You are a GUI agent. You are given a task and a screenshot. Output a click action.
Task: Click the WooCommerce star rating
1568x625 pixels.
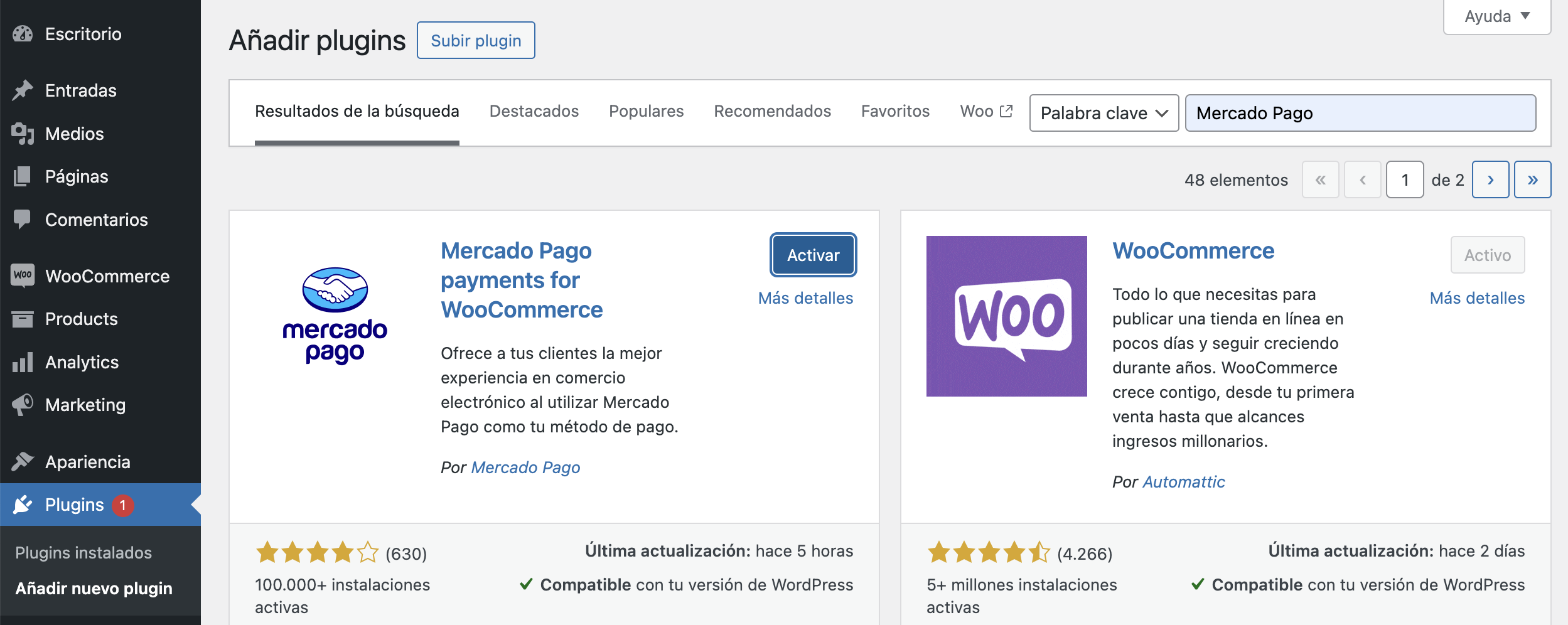tap(989, 553)
